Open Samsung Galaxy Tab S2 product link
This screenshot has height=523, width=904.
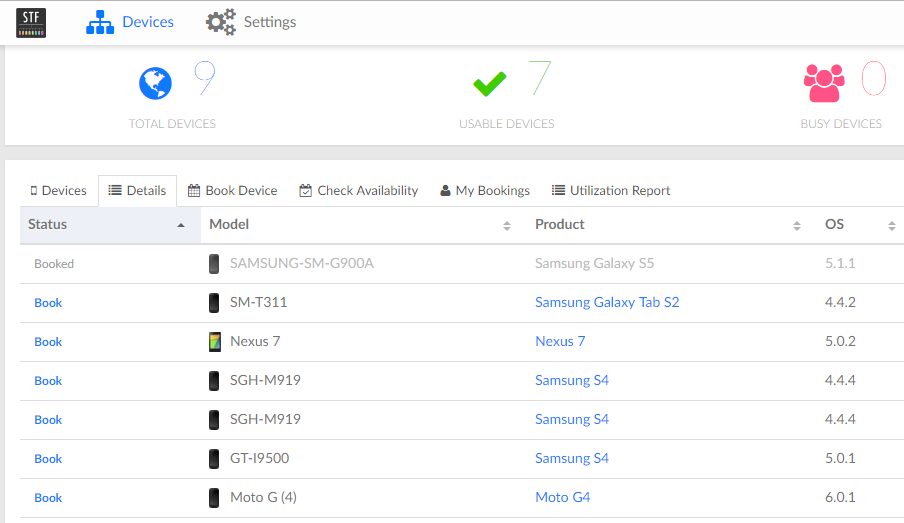607,303
